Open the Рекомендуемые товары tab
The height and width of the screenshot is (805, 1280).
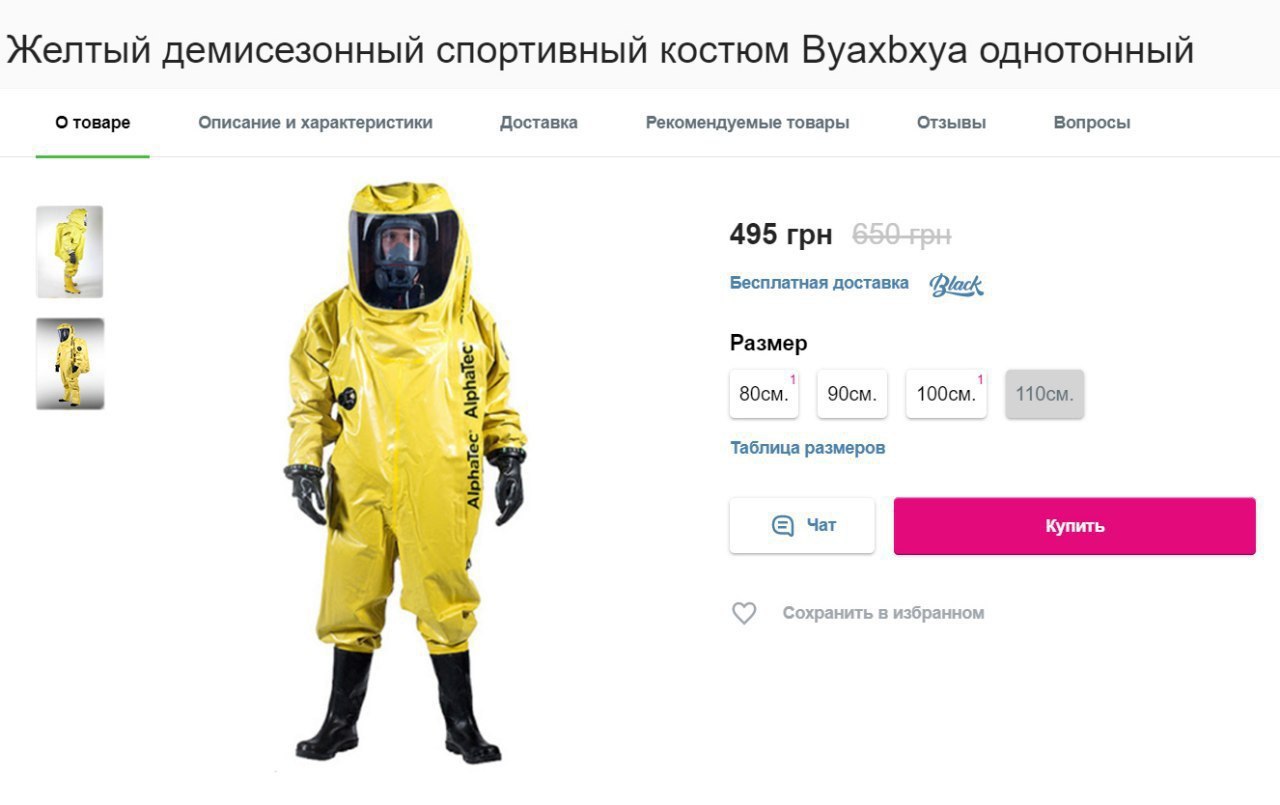(748, 123)
